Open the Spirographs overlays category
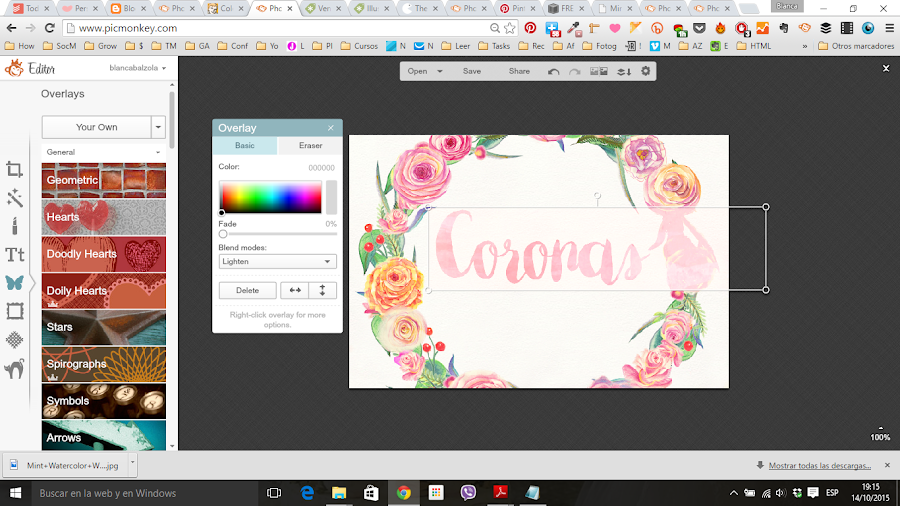 [x=104, y=364]
